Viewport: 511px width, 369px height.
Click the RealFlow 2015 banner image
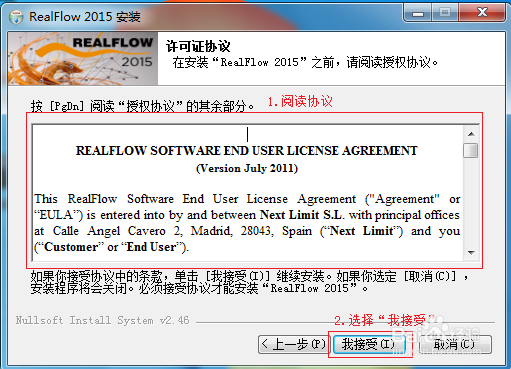click(x=83, y=58)
